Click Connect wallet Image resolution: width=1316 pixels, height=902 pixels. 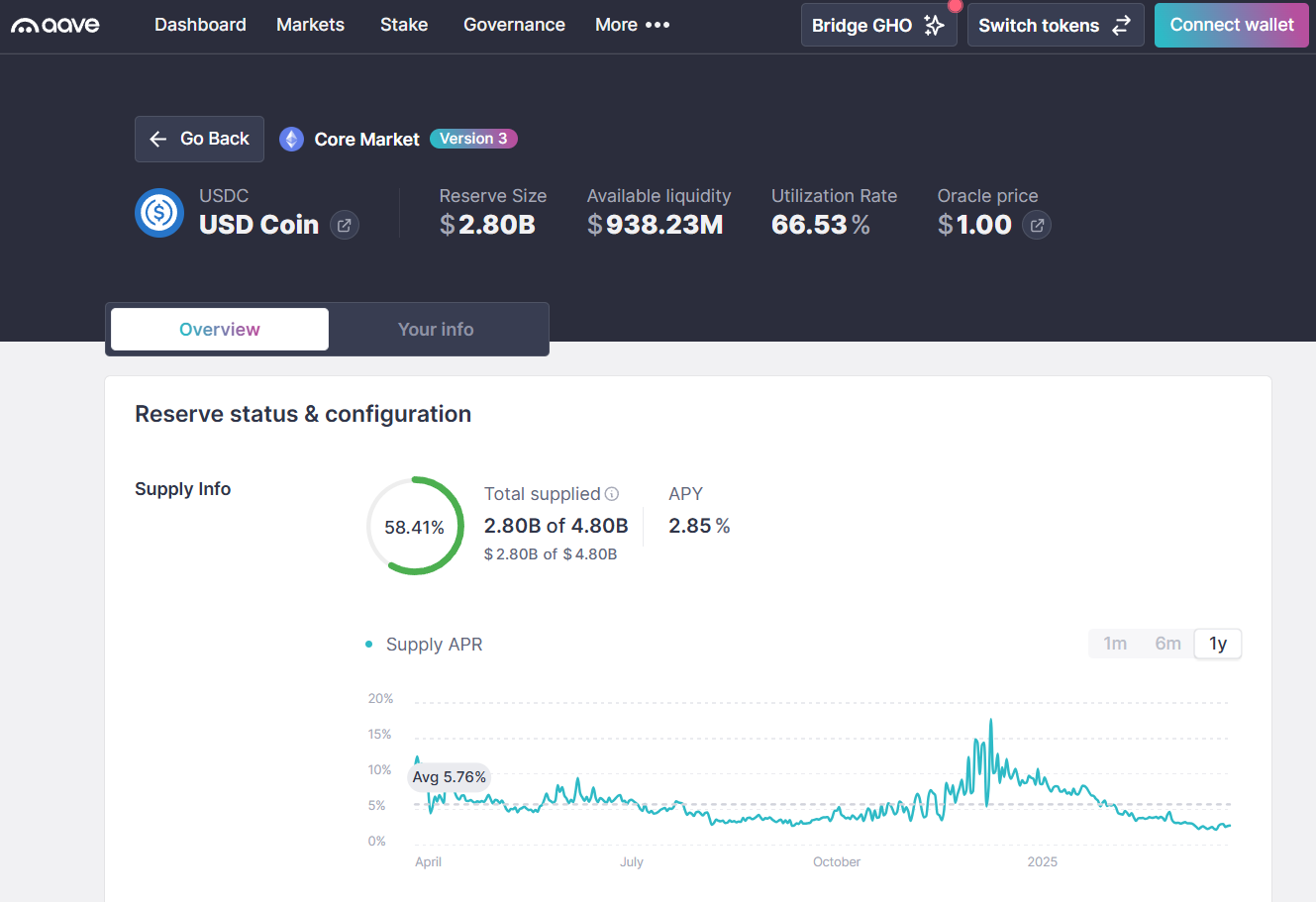(1231, 25)
